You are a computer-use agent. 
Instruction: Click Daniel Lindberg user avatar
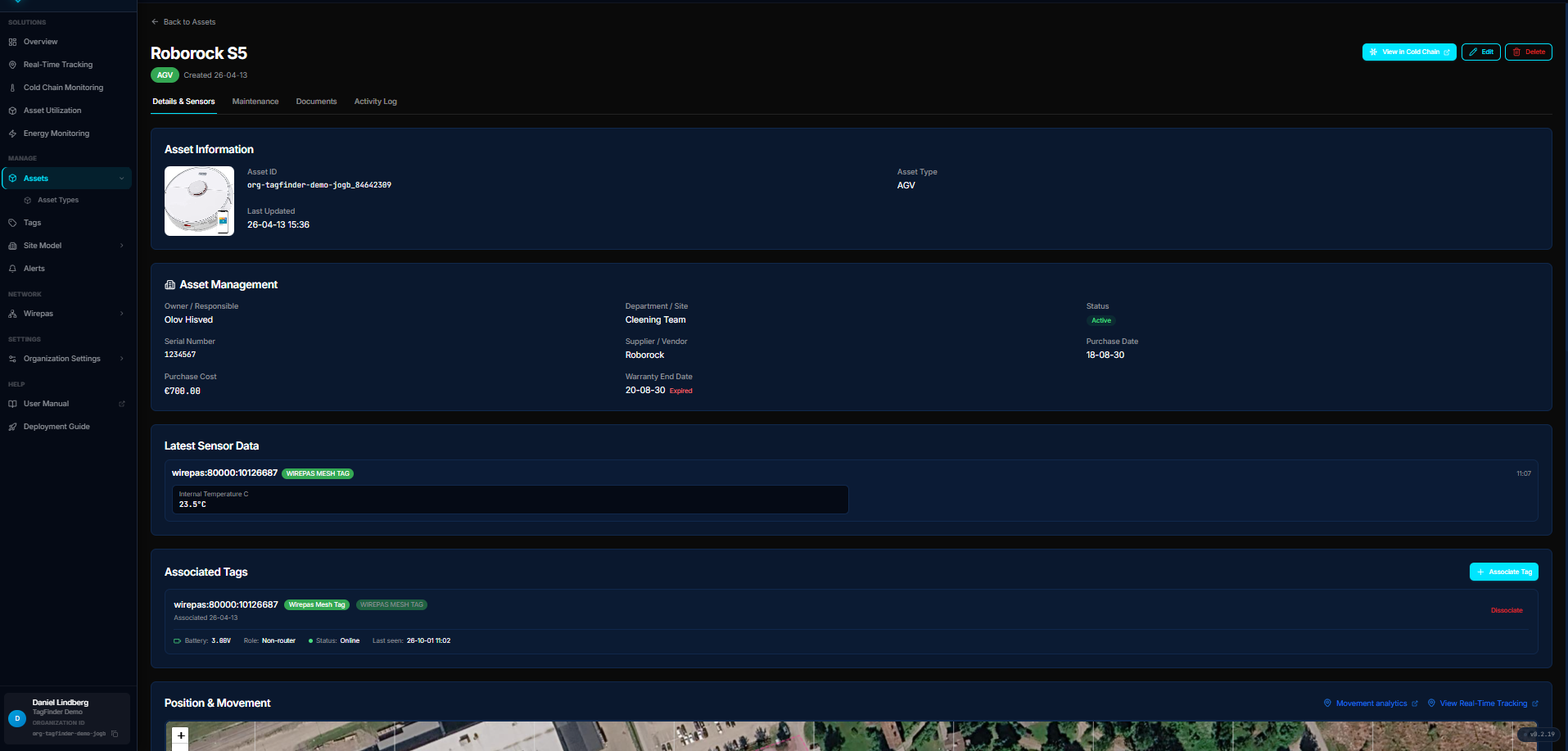click(x=17, y=718)
